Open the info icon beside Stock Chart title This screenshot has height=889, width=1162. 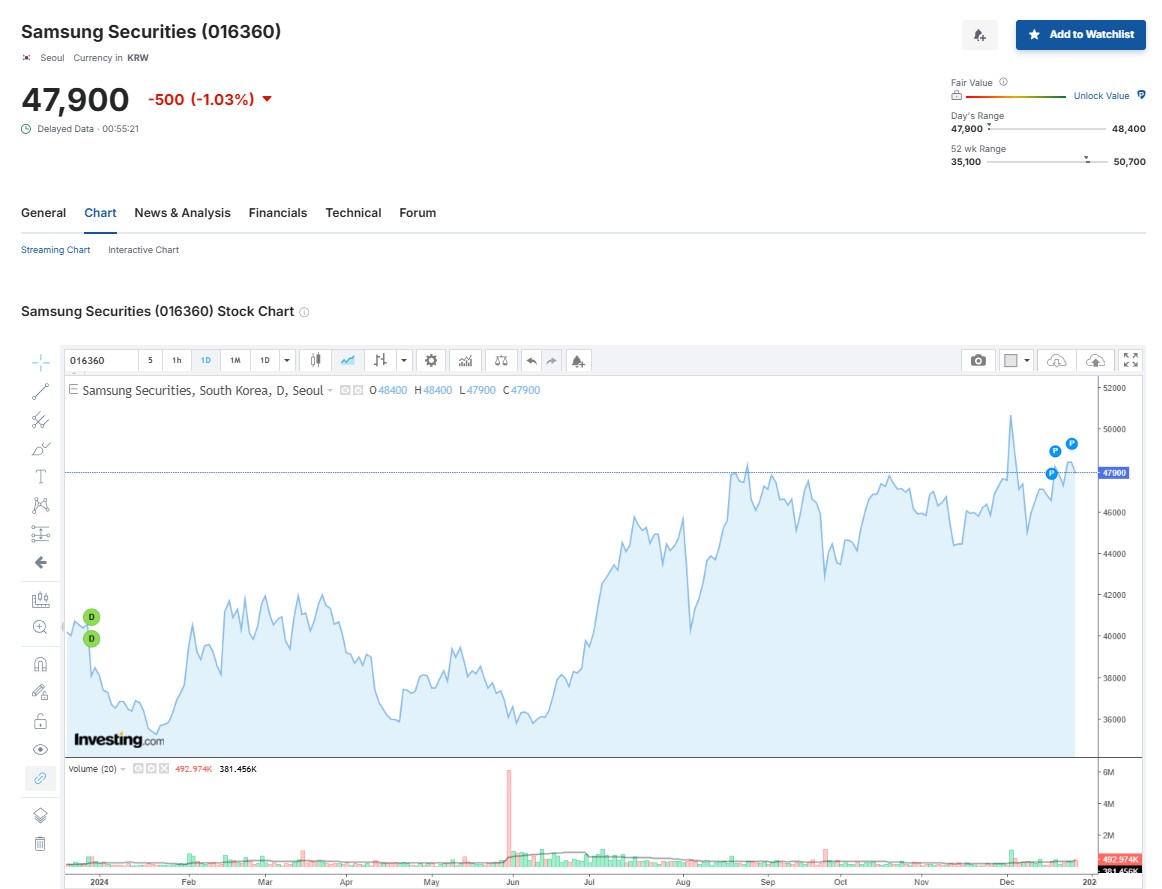click(x=304, y=313)
